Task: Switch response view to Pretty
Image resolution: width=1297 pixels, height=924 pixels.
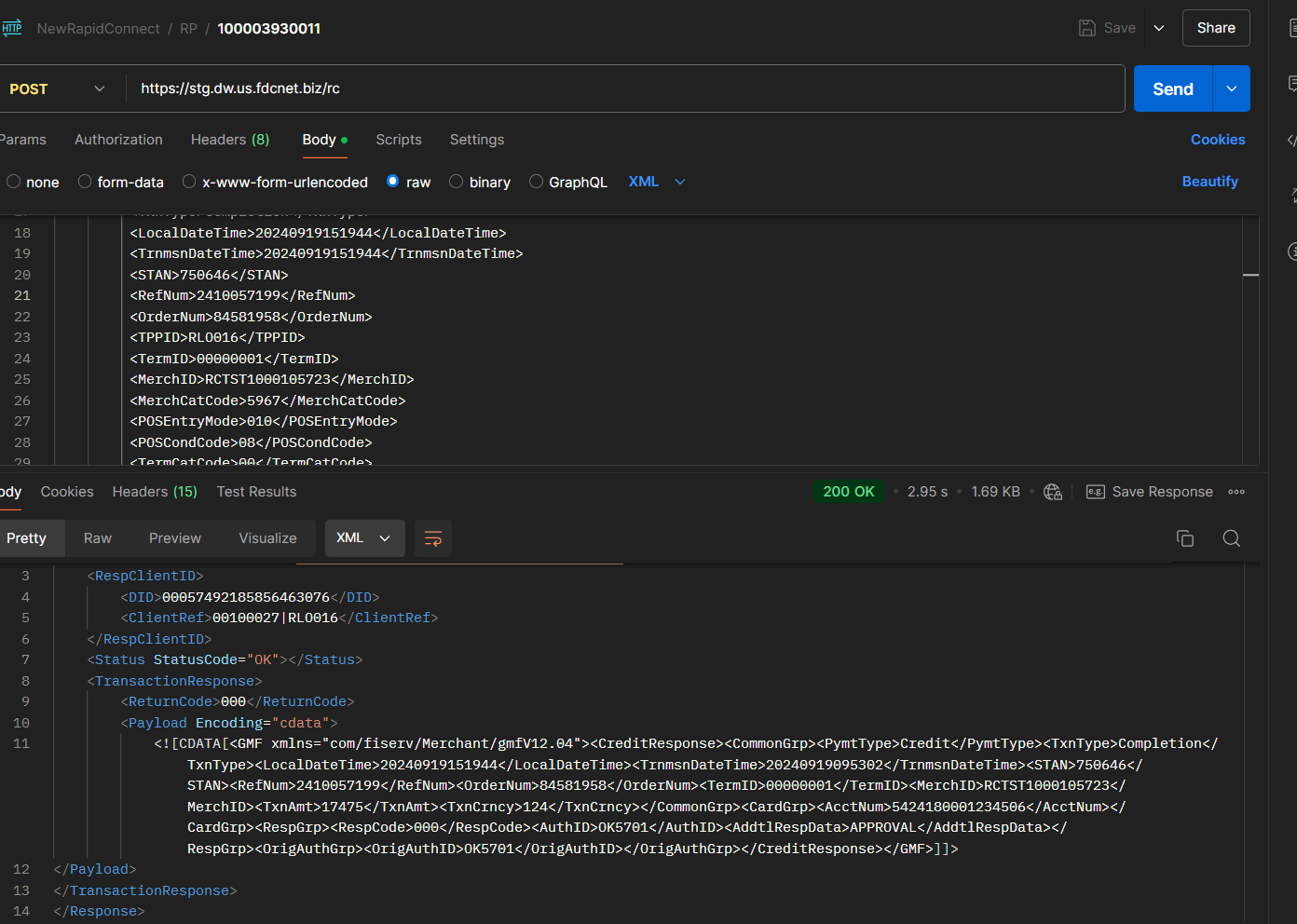Action: tap(26, 538)
